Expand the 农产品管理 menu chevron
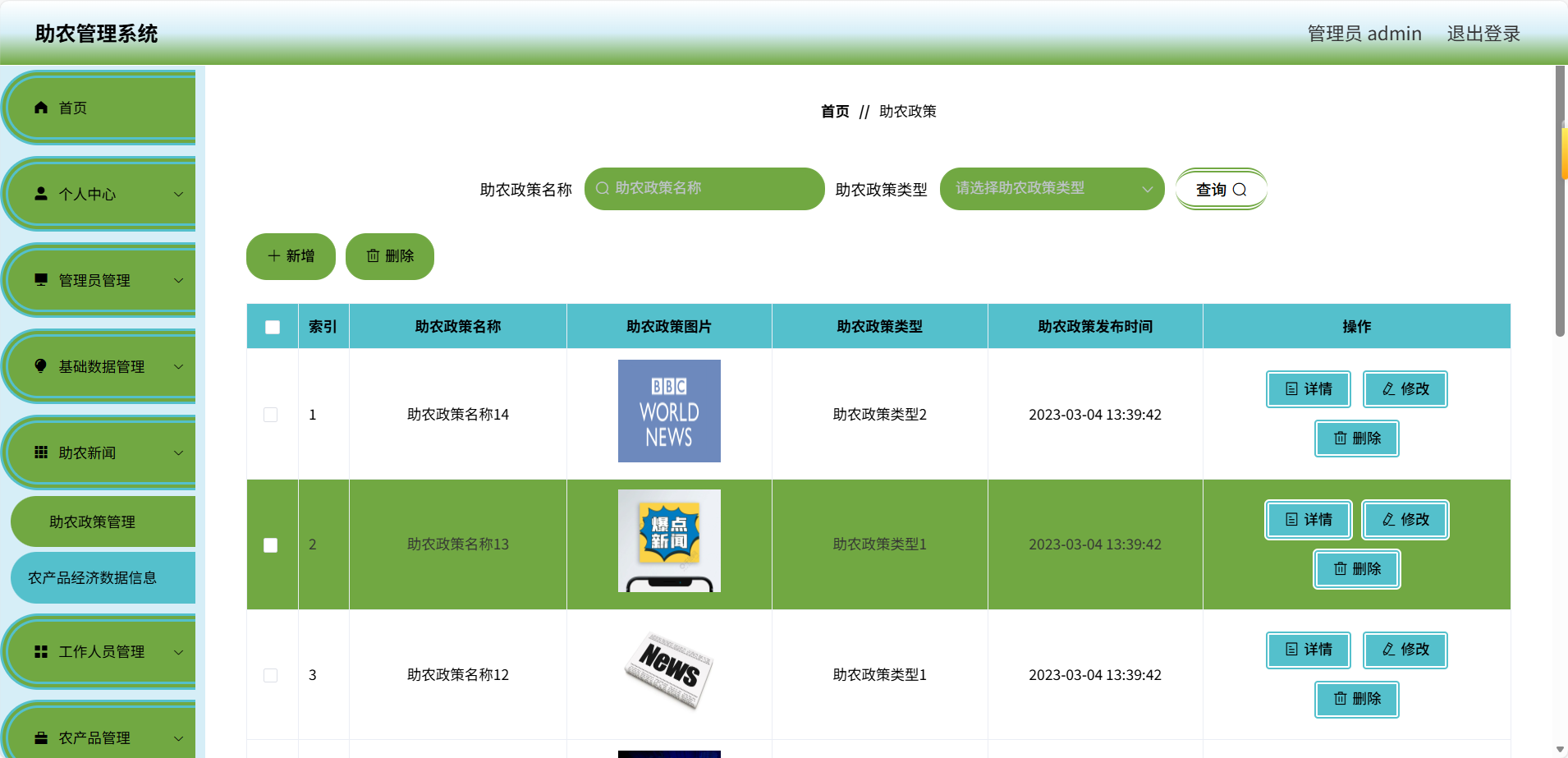The height and width of the screenshot is (758, 1568). click(178, 738)
